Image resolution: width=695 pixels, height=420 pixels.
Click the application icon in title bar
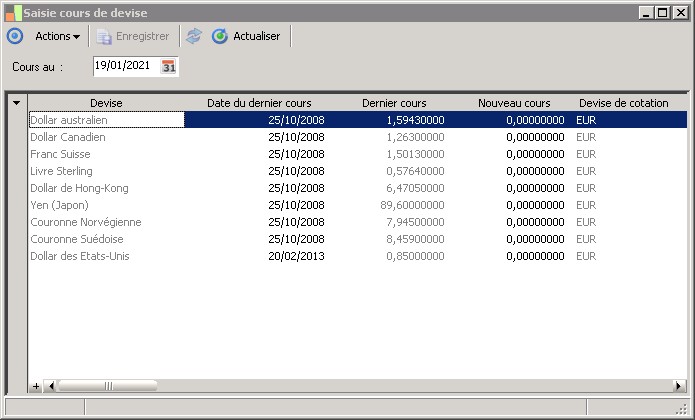pyautogui.click(x=13, y=13)
